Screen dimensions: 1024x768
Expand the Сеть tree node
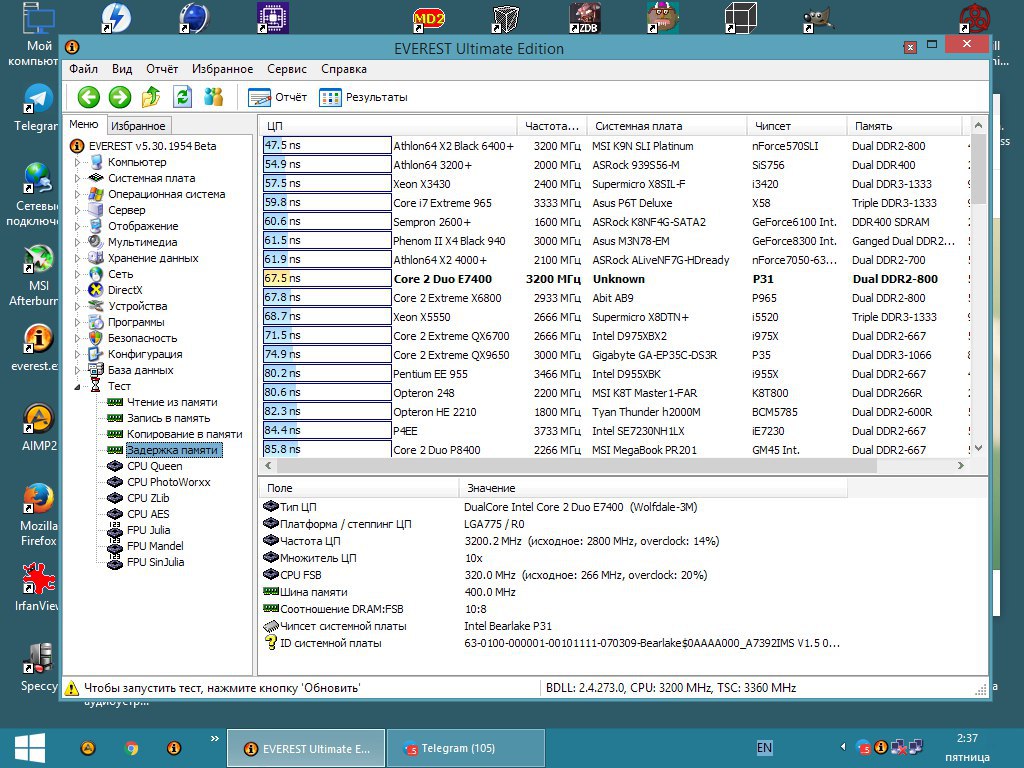tap(78, 274)
